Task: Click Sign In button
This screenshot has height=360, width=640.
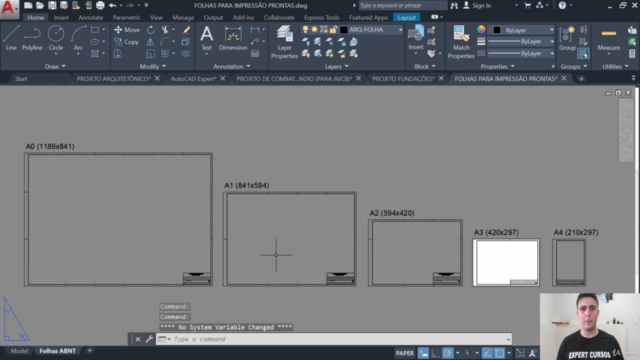Action: coord(477,5)
